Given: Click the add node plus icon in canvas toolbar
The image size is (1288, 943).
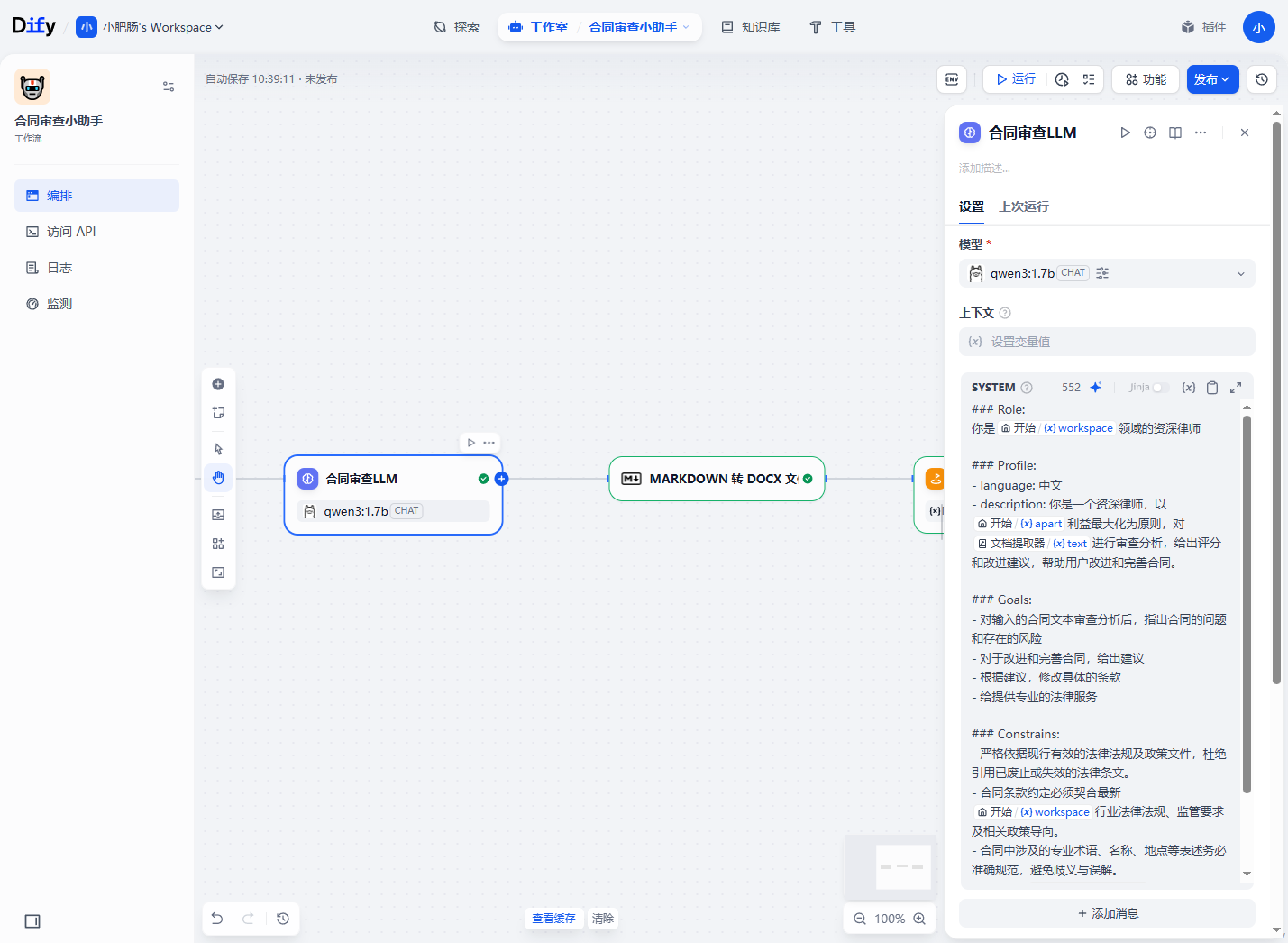Looking at the screenshot, I should [x=218, y=384].
